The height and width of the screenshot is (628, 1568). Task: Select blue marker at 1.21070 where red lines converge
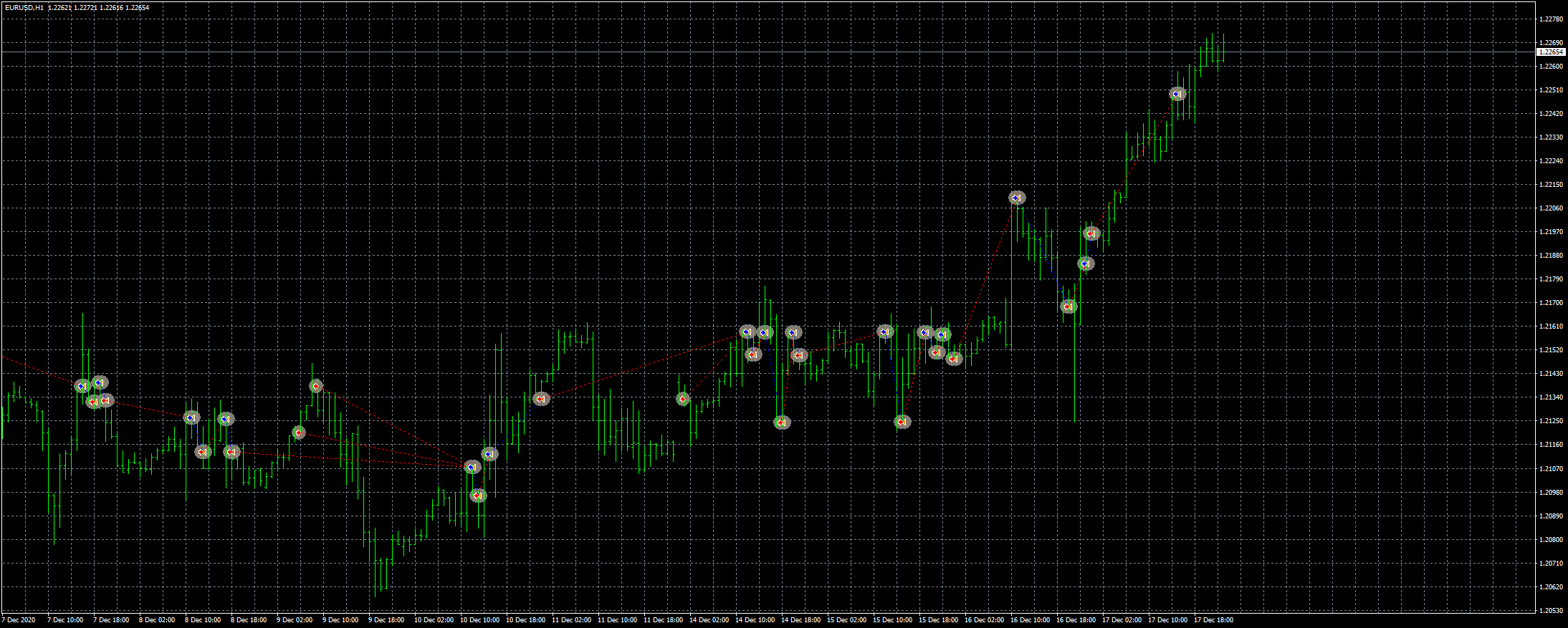click(x=472, y=467)
